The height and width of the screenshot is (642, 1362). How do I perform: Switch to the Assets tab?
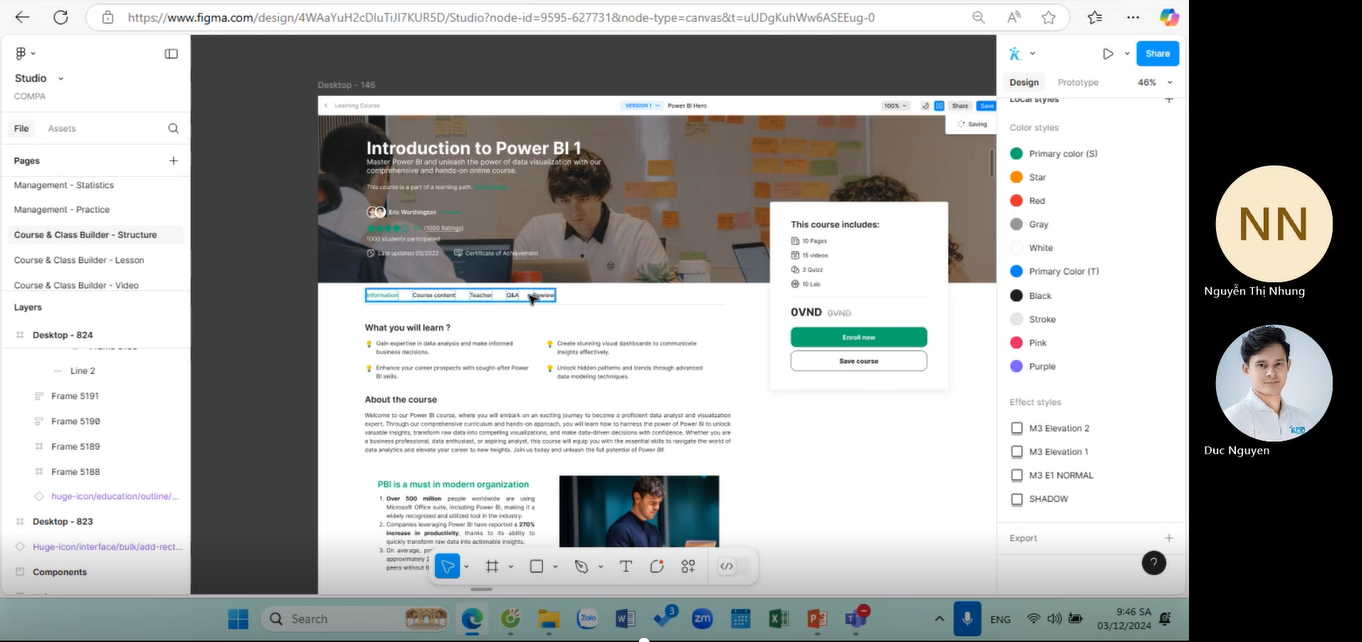pos(62,128)
